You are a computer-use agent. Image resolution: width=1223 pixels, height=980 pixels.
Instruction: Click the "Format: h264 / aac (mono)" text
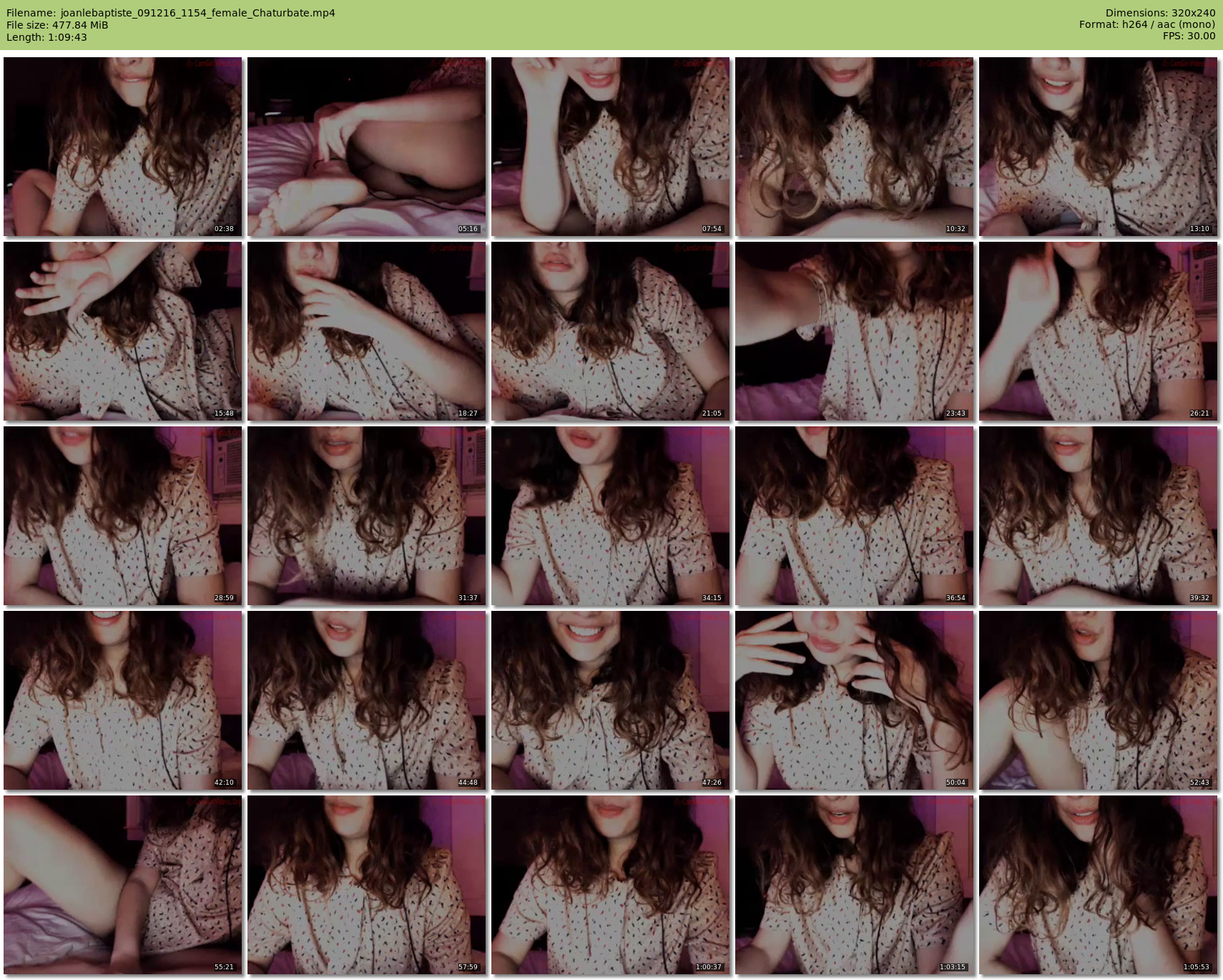[x=1147, y=24]
